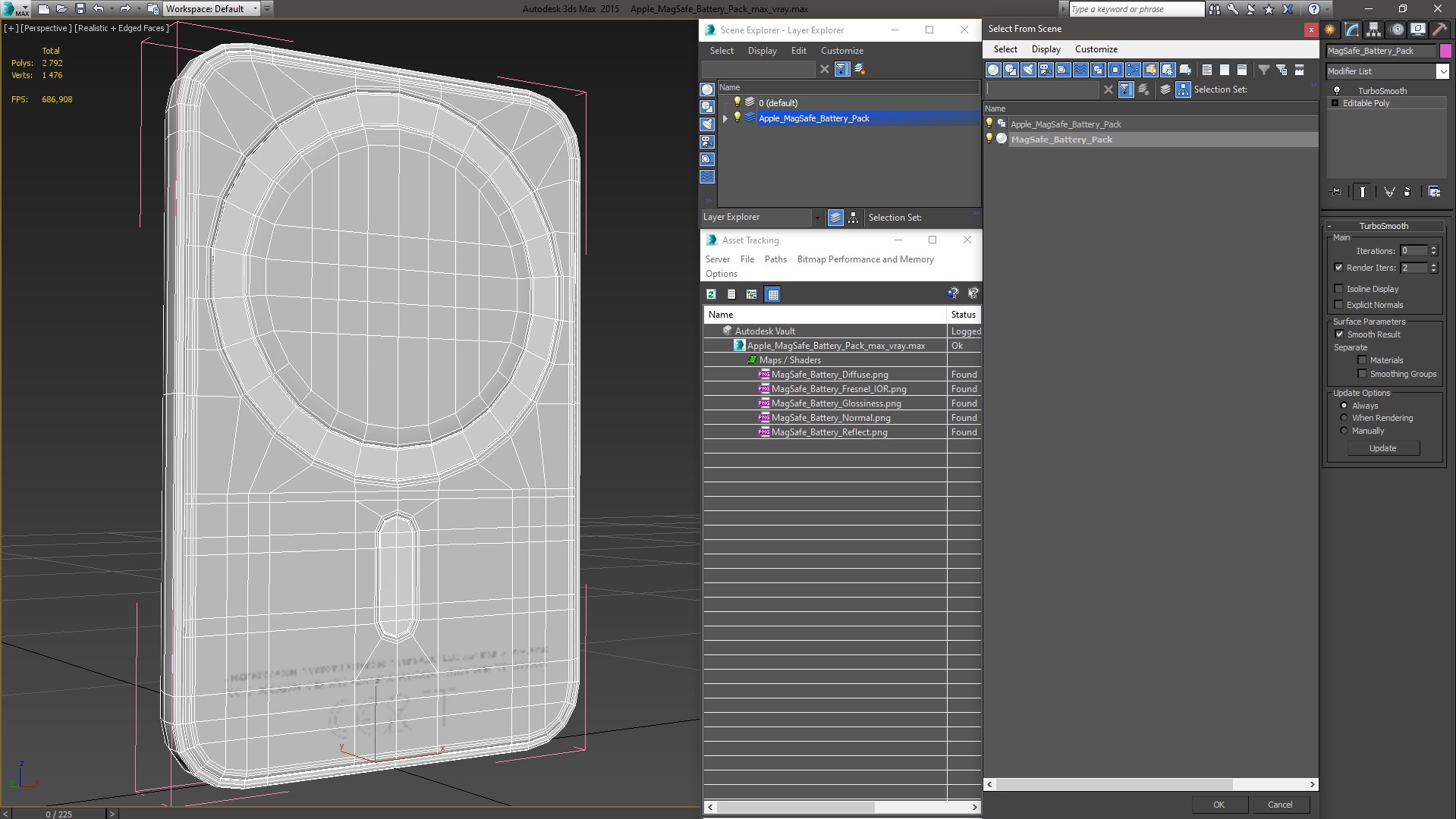Save the scene with the floppy disk icon
Viewport: 1456px width, 819px height.
pyautogui.click(x=80, y=9)
